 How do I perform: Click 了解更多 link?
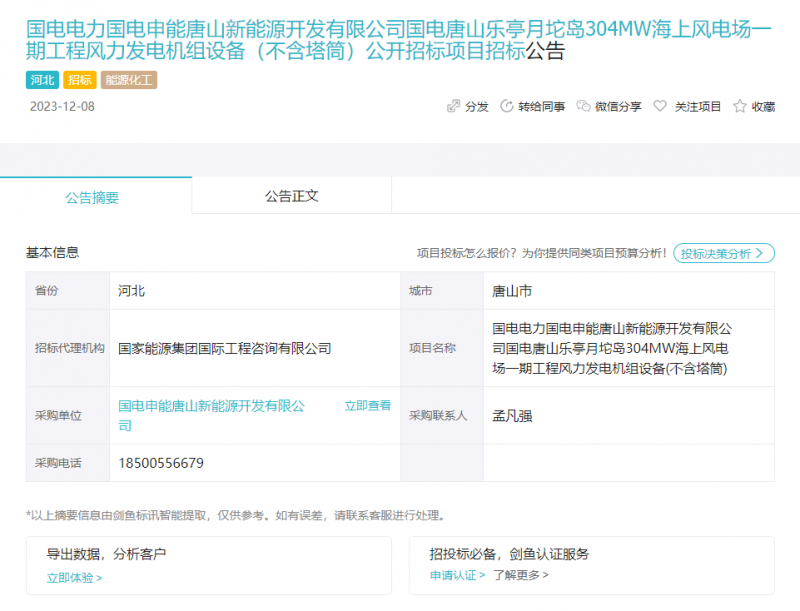[520, 575]
